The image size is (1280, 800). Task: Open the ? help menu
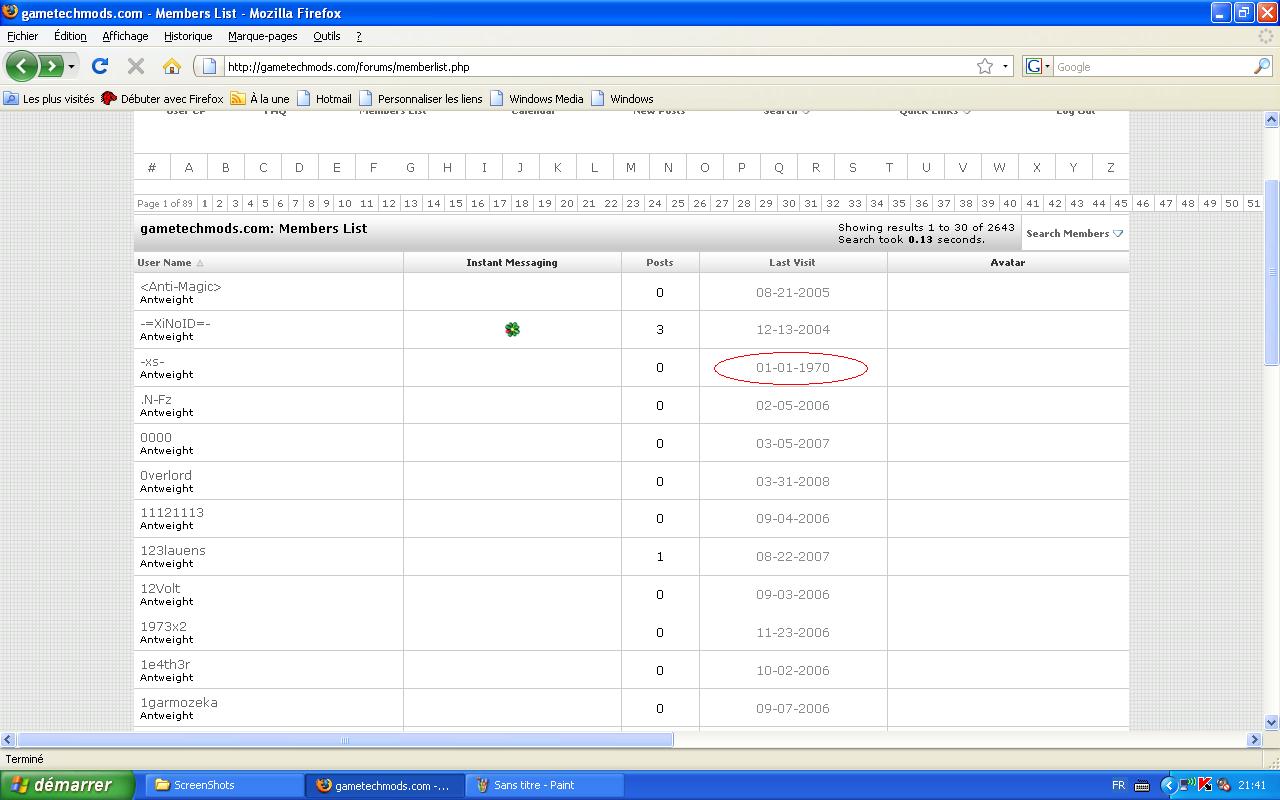[x=359, y=36]
